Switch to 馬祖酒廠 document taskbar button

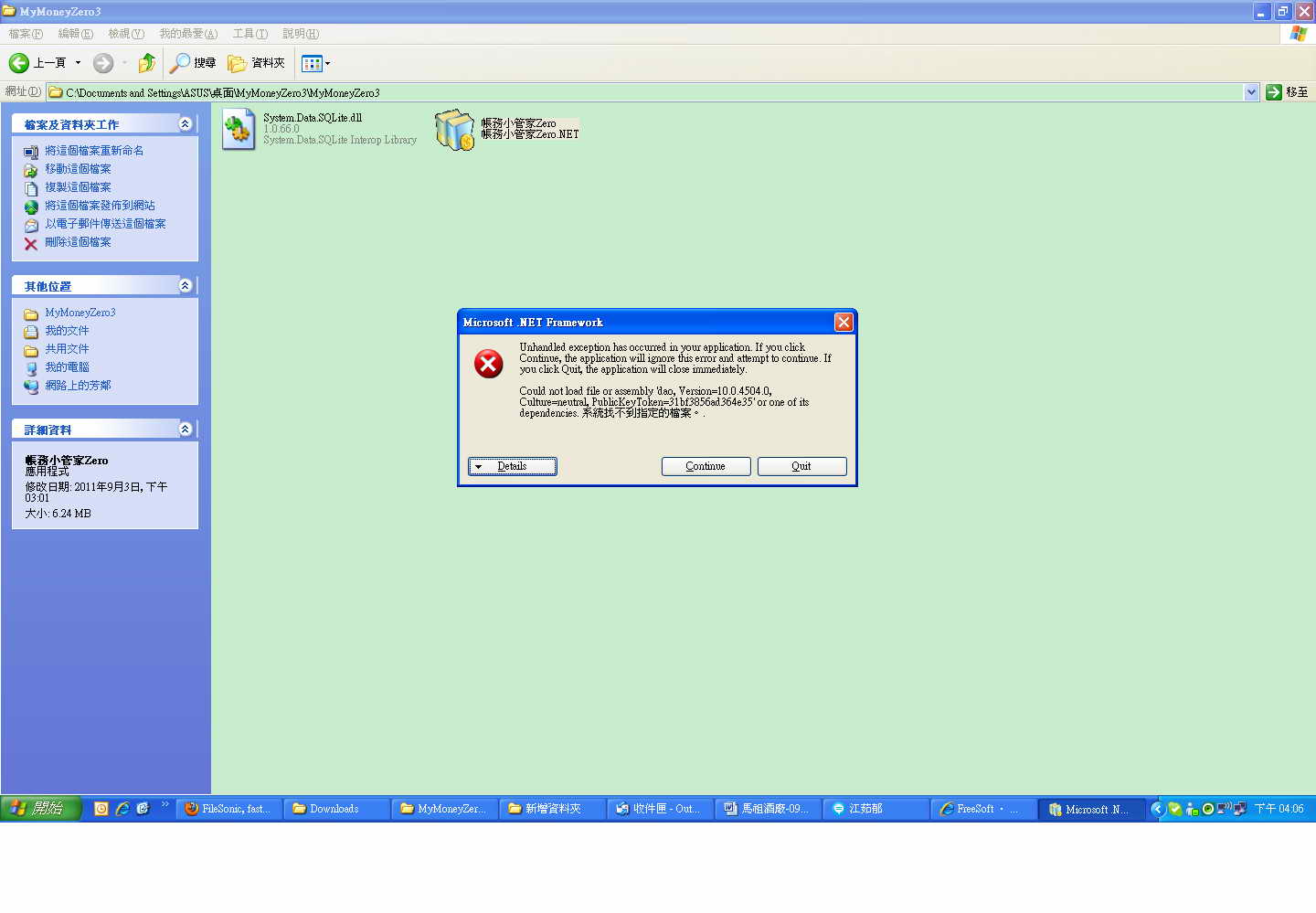(768, 809)
